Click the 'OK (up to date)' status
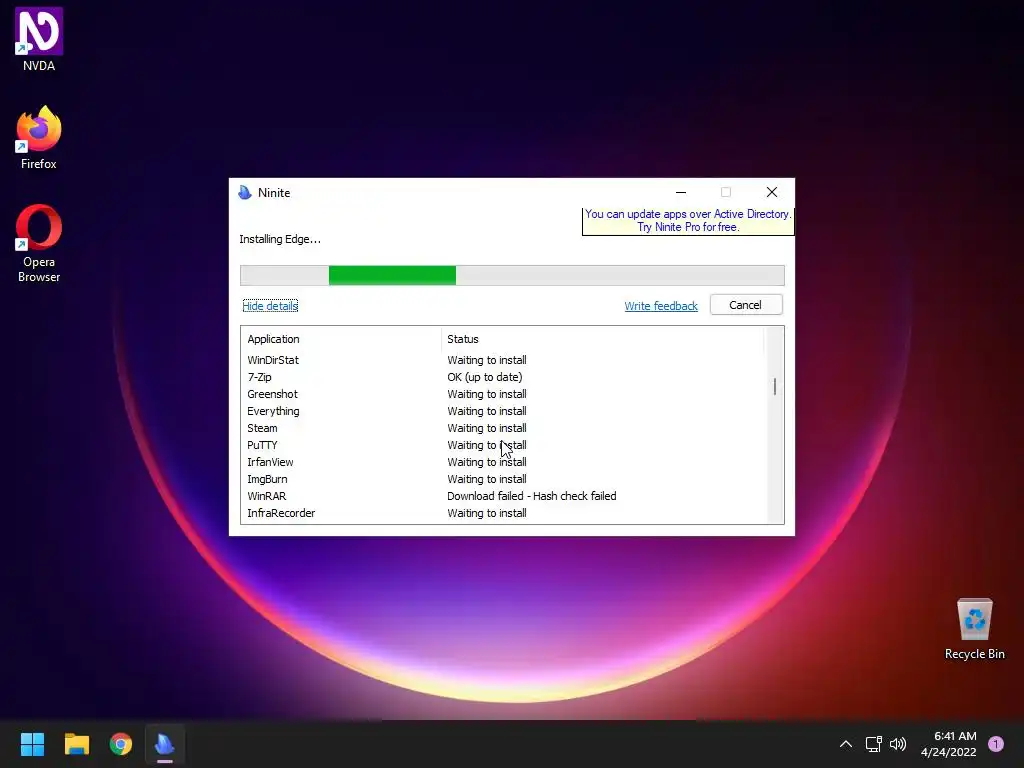This screenshot has width=1024, height=768. 485,377
